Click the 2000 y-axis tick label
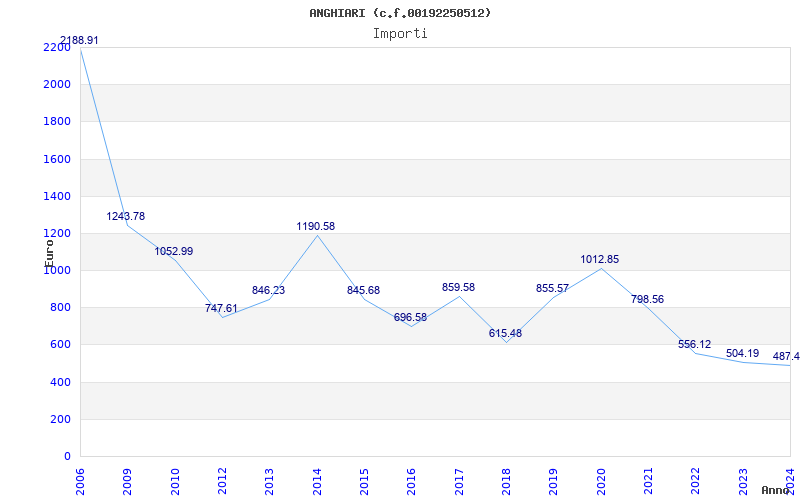800x500 pixels. (x=57, y=85)
